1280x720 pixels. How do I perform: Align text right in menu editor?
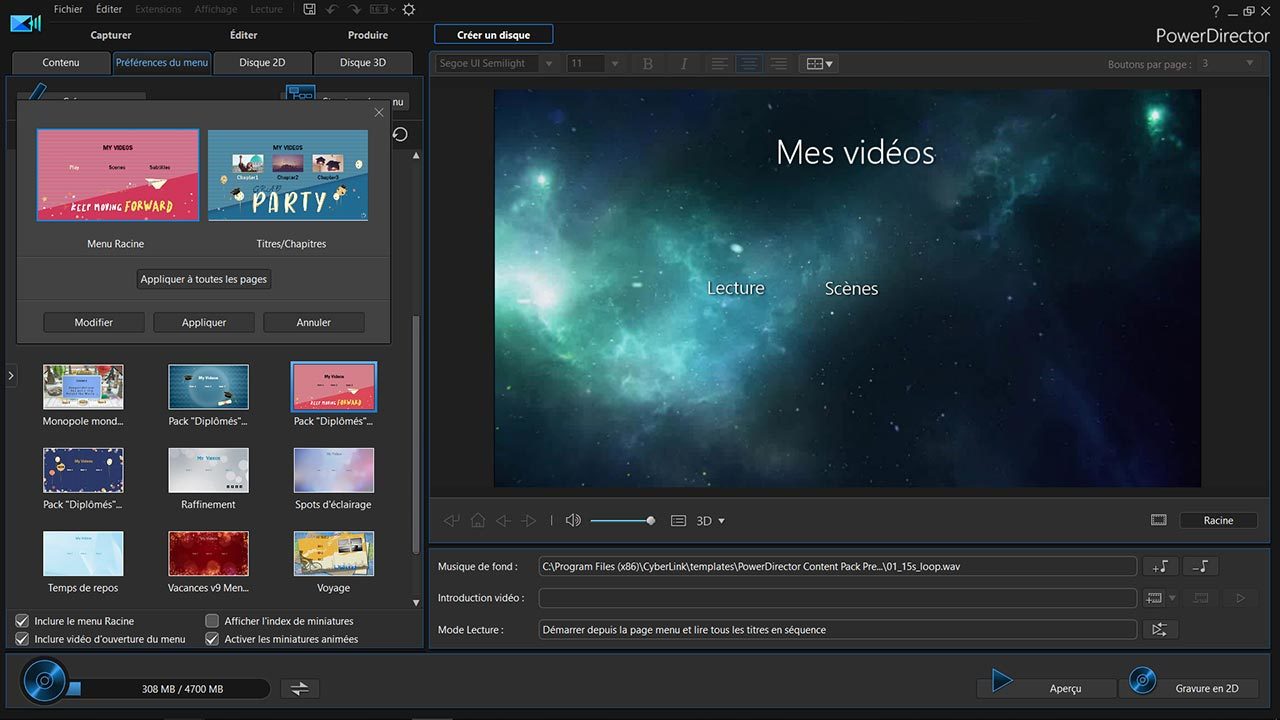(x=778, y=63)
